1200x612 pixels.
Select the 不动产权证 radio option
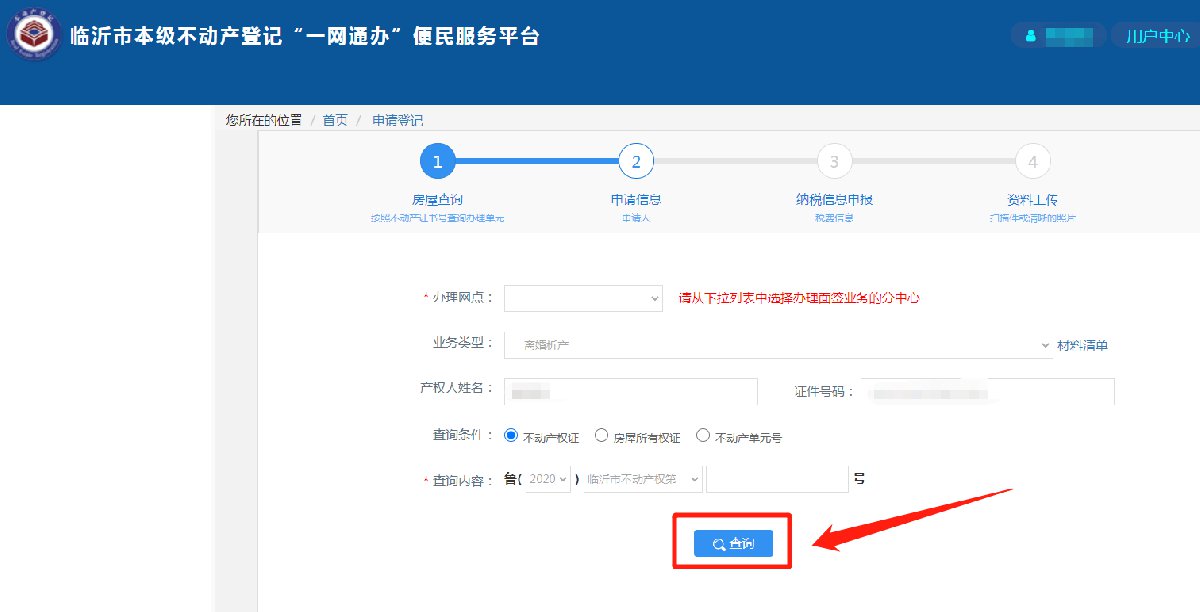(x=512, y=436)
